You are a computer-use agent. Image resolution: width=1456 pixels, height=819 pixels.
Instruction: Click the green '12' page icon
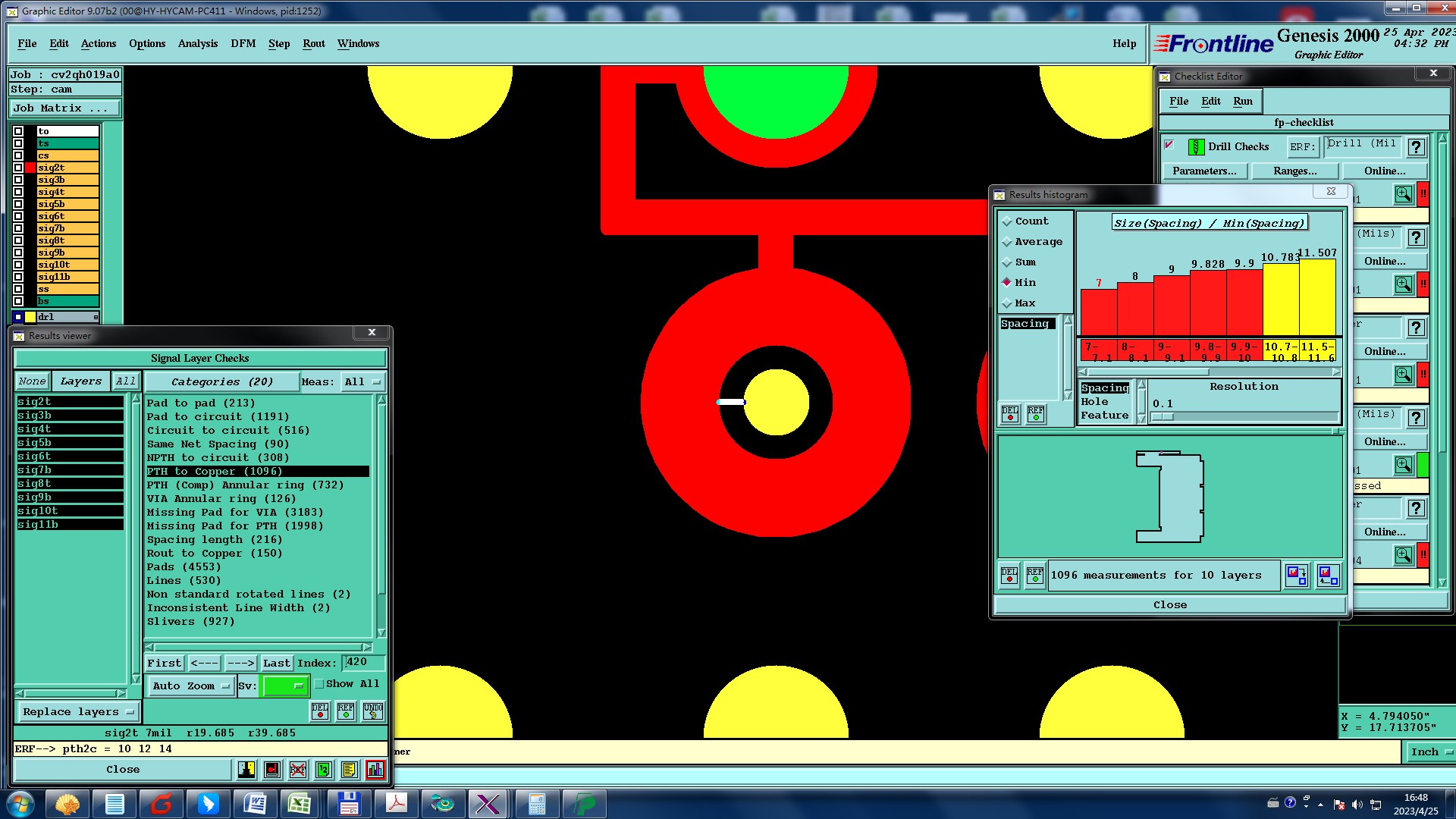[324, 770]
